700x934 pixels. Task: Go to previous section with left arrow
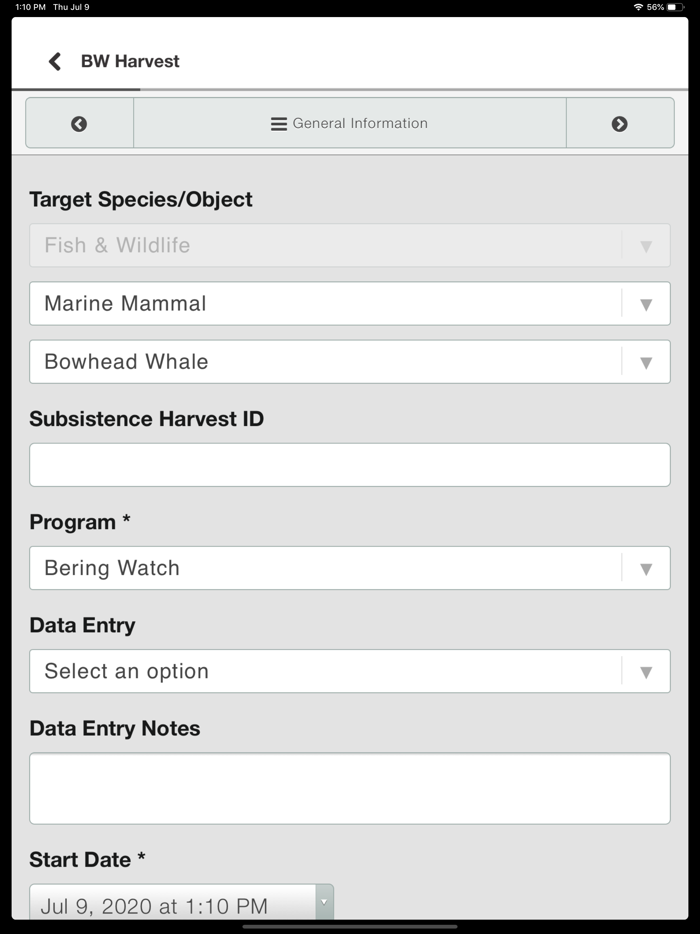click(x=79, y=124)
